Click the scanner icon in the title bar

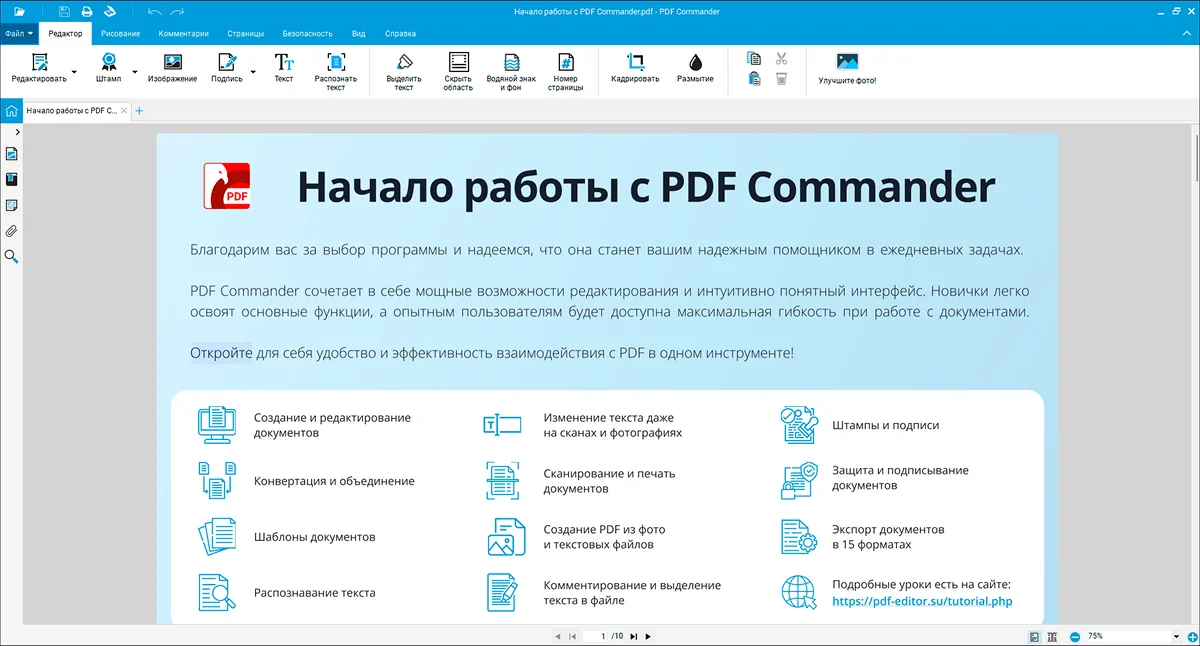click(110, 11)
